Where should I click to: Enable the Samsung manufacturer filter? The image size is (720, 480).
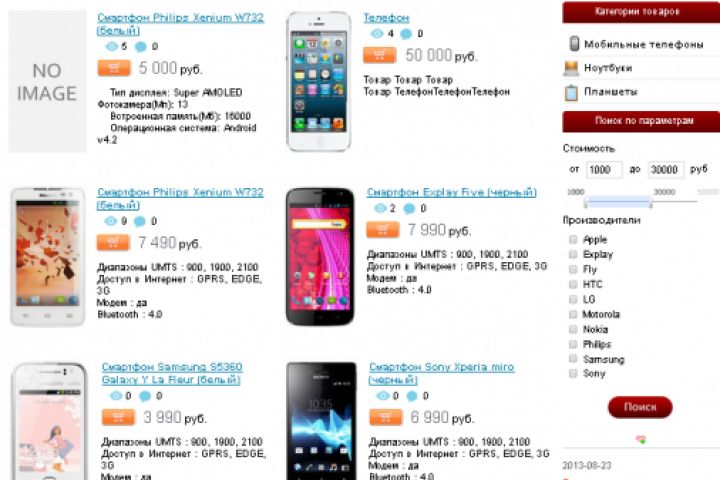[x=573, y=359]
